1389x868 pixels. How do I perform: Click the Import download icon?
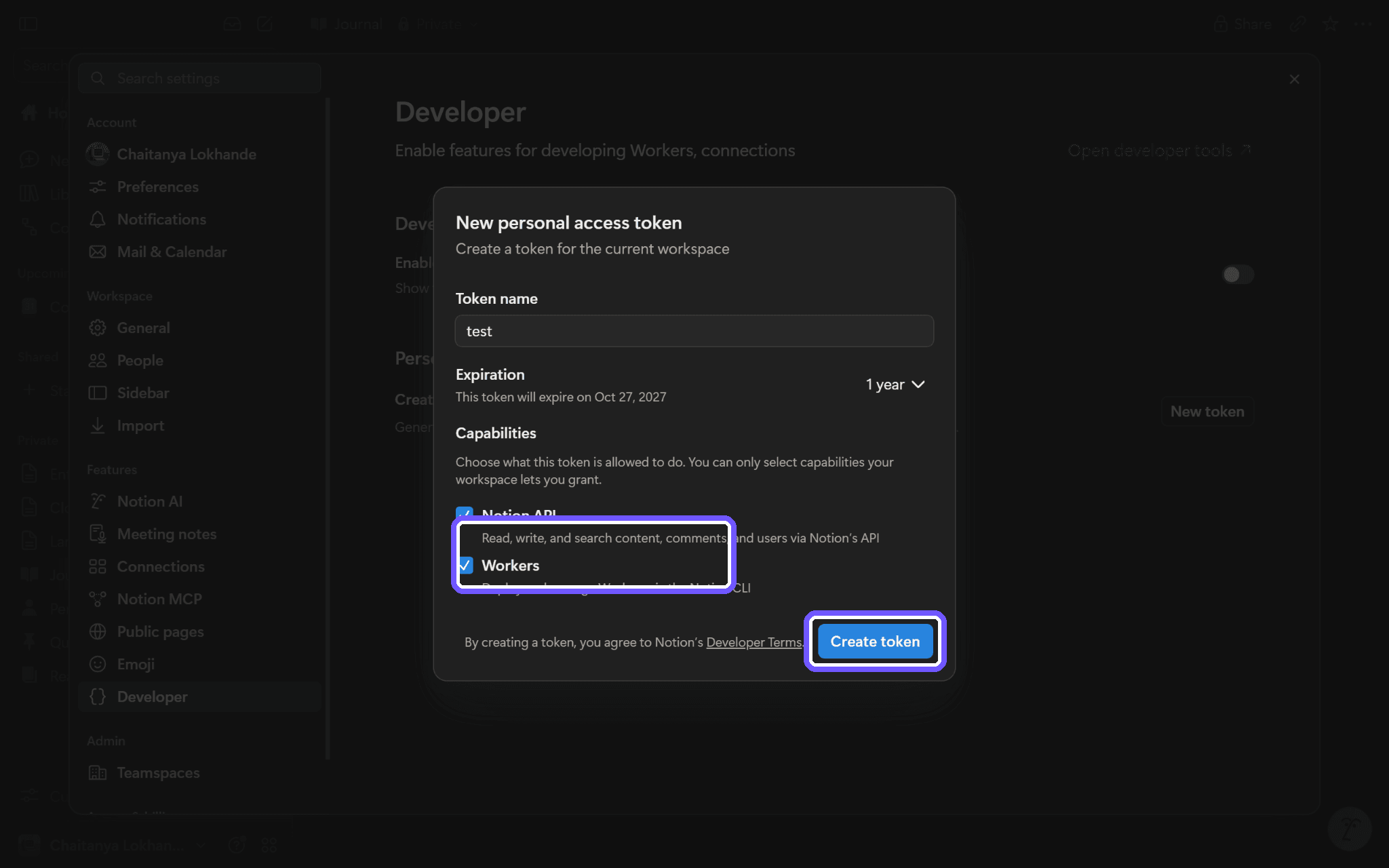tap(98, 425)
